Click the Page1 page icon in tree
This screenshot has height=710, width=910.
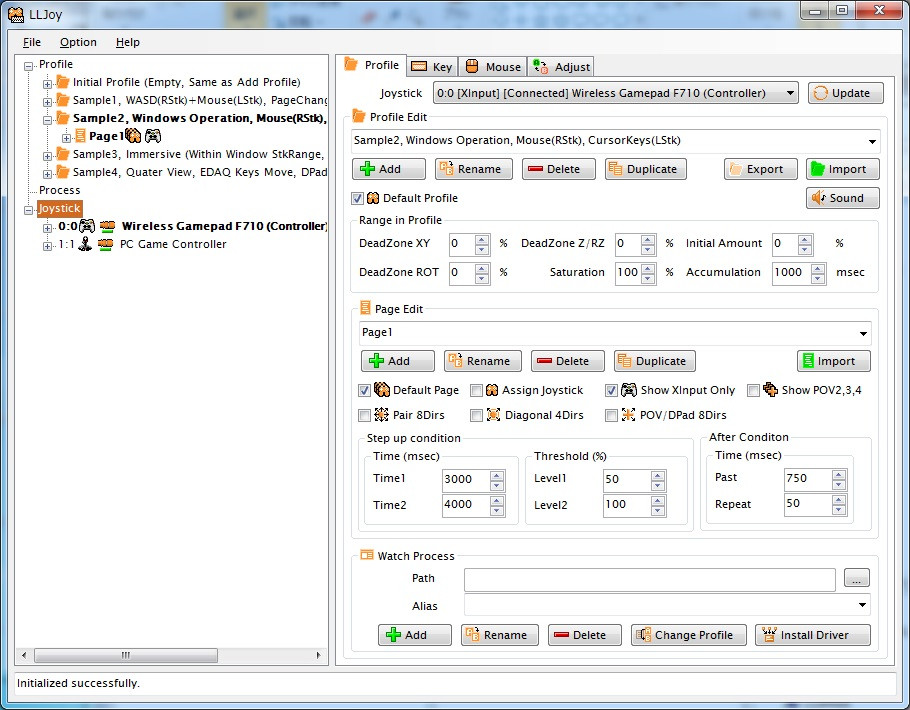80,136
